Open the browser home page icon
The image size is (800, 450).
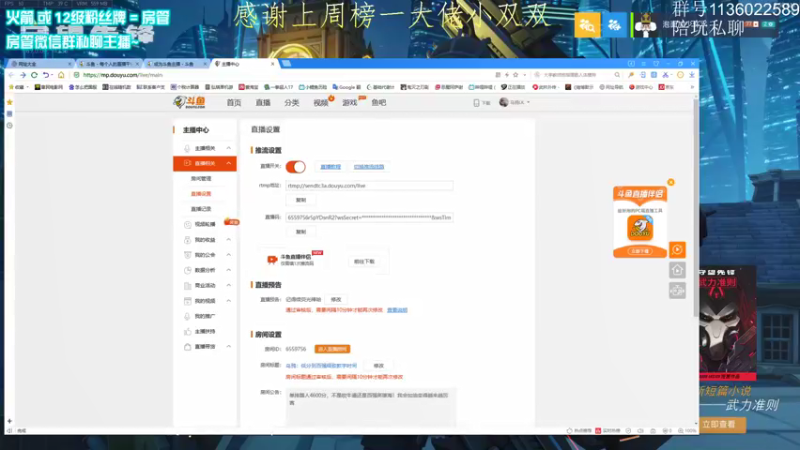tap(61, 75)
